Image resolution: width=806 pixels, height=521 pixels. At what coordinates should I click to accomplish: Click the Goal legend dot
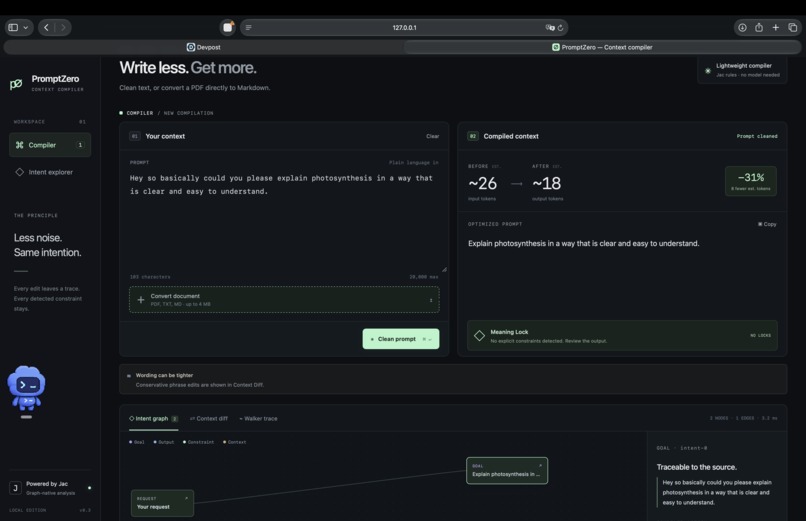coord(131,442)
